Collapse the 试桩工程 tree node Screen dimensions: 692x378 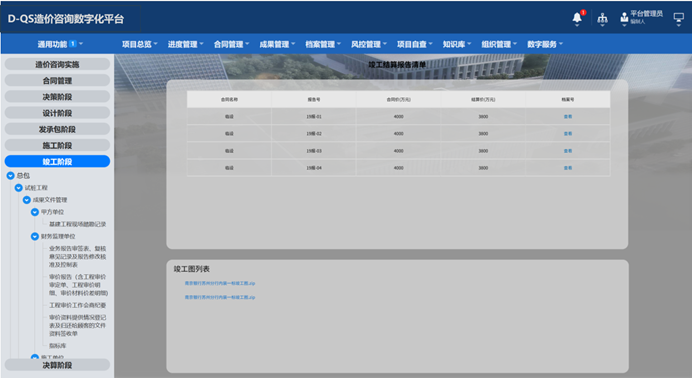tap(19, 188)
